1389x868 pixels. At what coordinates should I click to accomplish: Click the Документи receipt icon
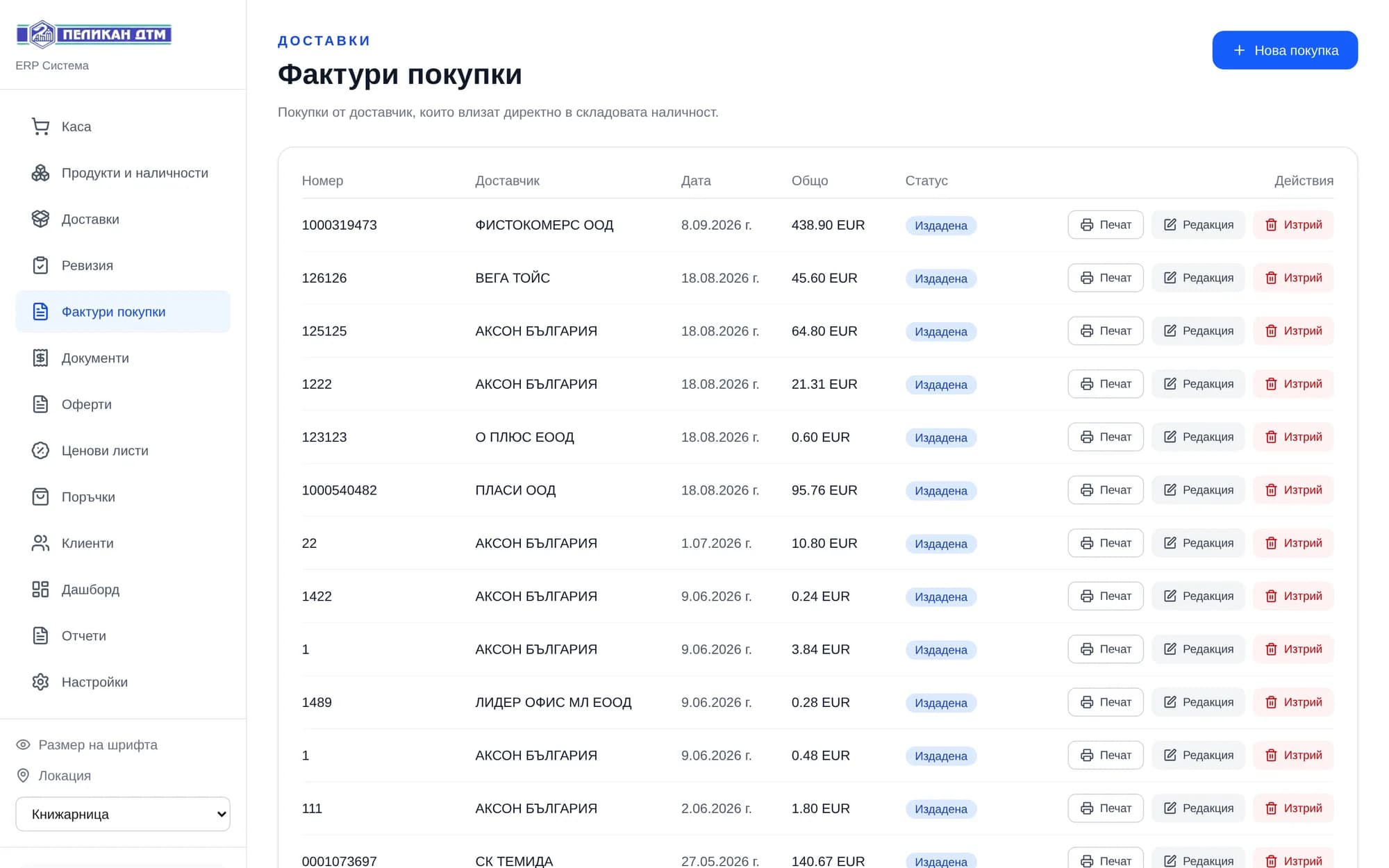40,358
